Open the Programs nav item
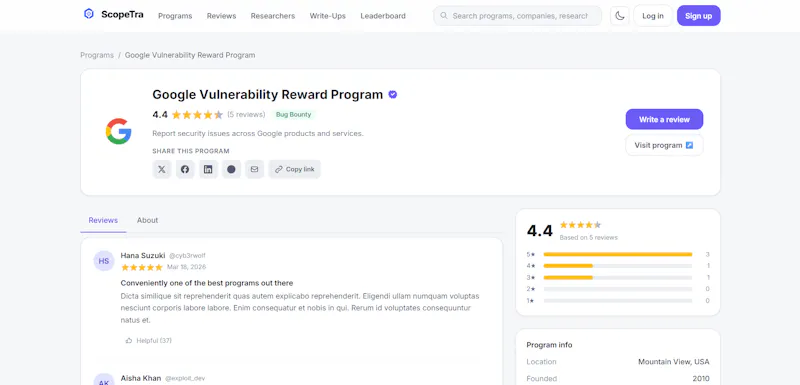The width and height of the screenshot is (800, 385). coord(175,16)
